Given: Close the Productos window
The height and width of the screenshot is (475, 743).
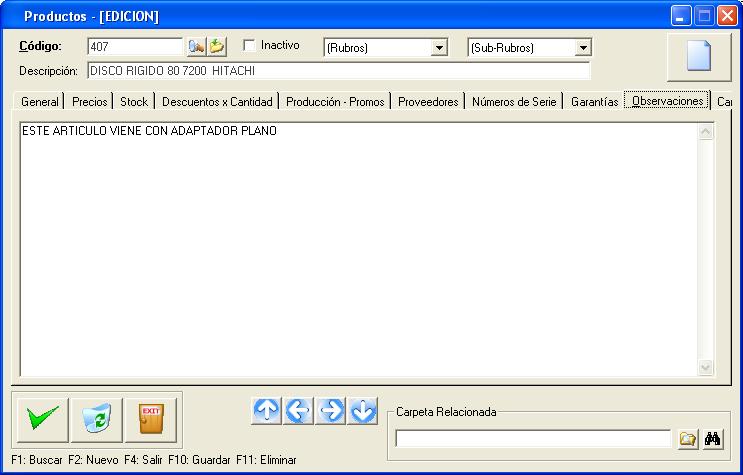Looking at the screenshot, I should click(727, 17).
